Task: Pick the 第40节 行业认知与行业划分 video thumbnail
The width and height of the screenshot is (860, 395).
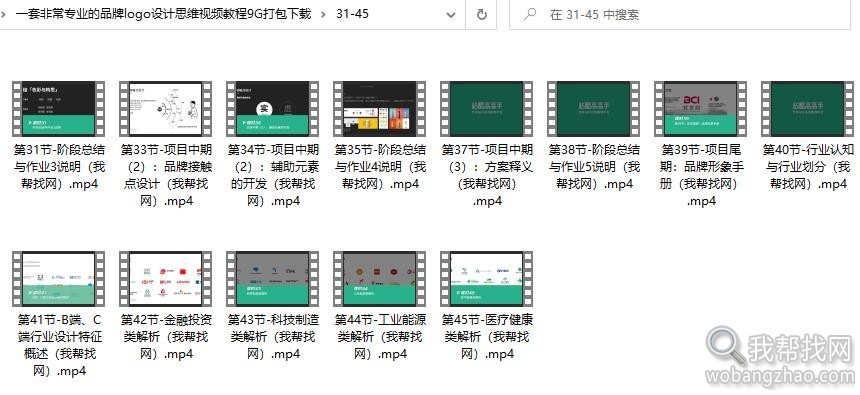Action: (807, 109)
